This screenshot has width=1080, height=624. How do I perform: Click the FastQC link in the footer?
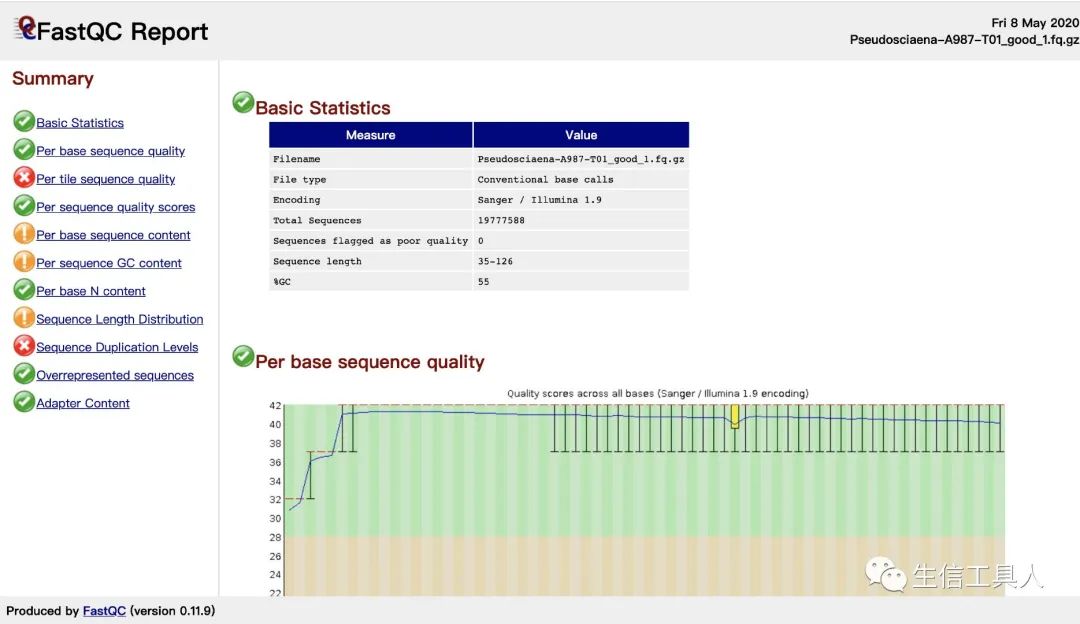[x=104, y=611]
